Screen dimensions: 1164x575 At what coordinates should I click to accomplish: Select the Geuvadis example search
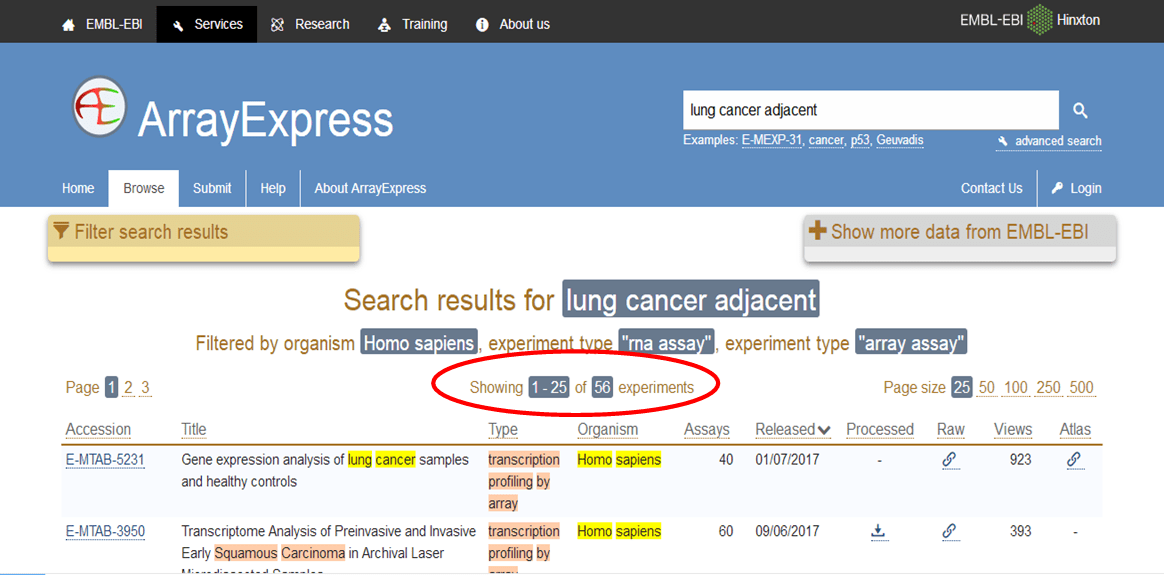pos(899,140)
